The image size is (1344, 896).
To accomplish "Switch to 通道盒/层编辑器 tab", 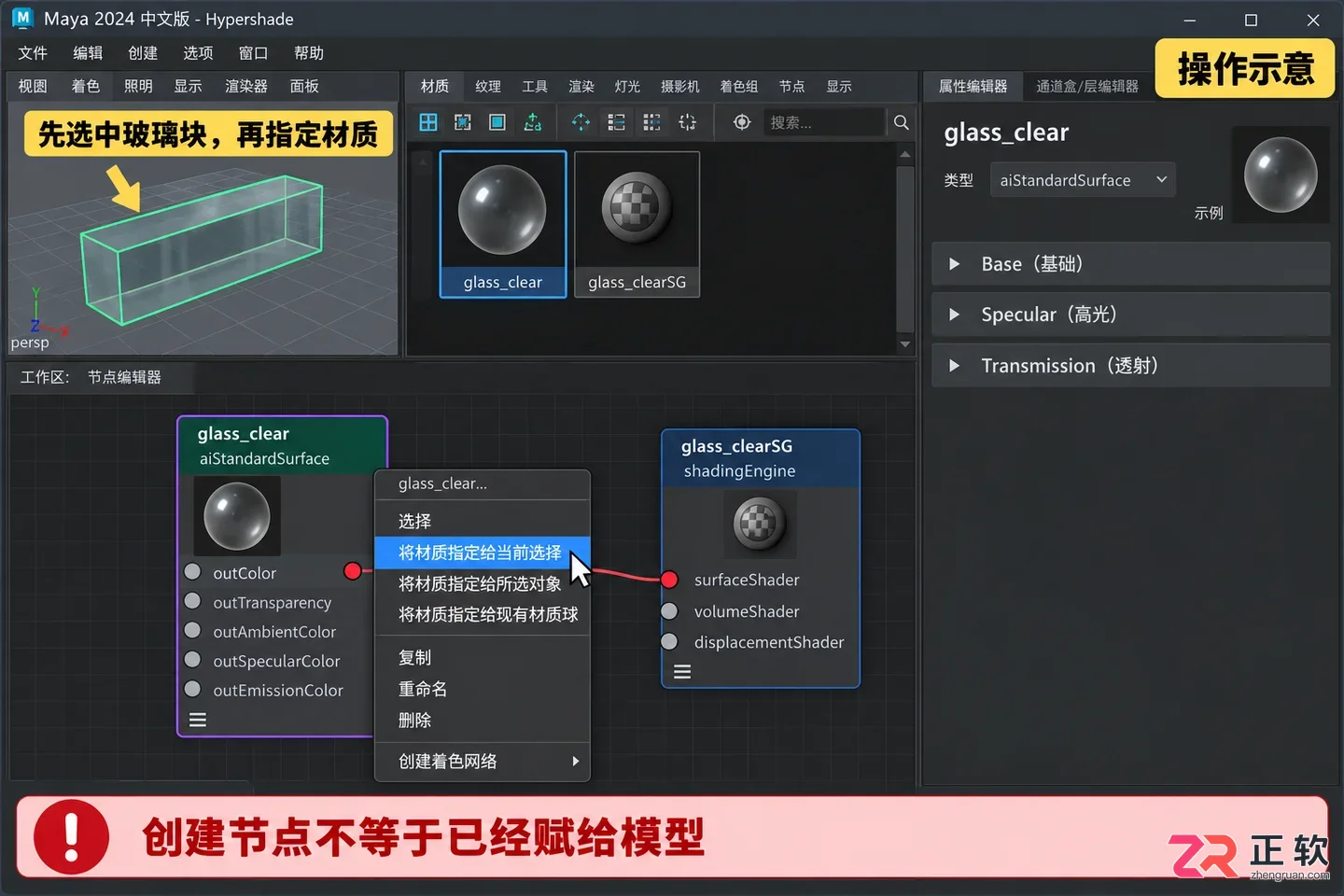I will click(1087, 86).
